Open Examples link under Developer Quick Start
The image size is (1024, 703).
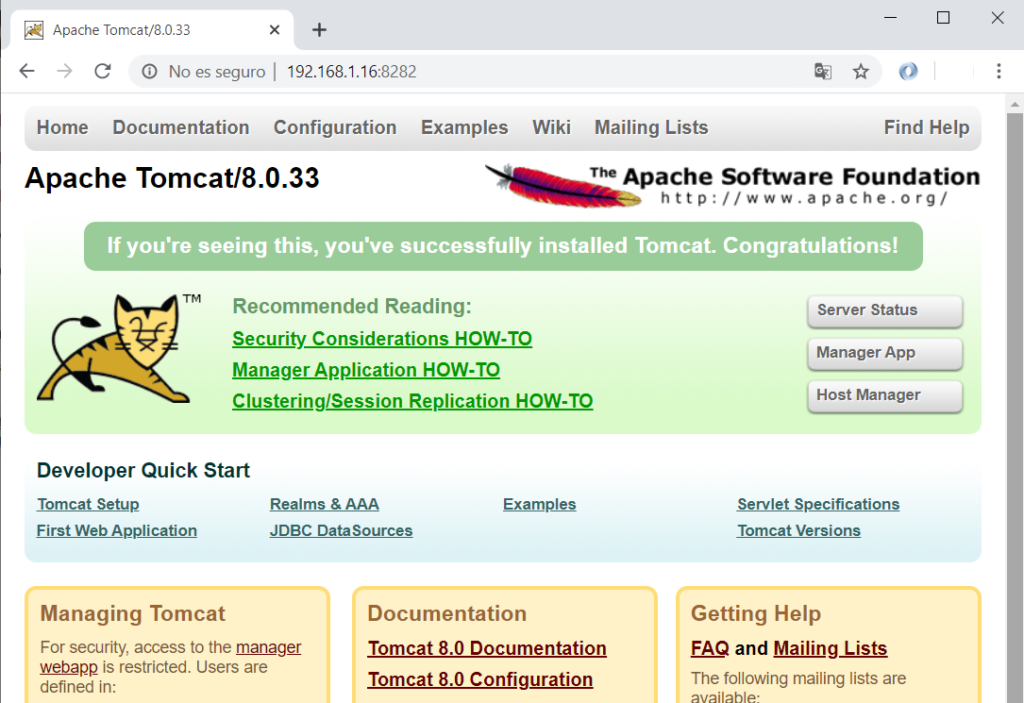pos(539,504)
